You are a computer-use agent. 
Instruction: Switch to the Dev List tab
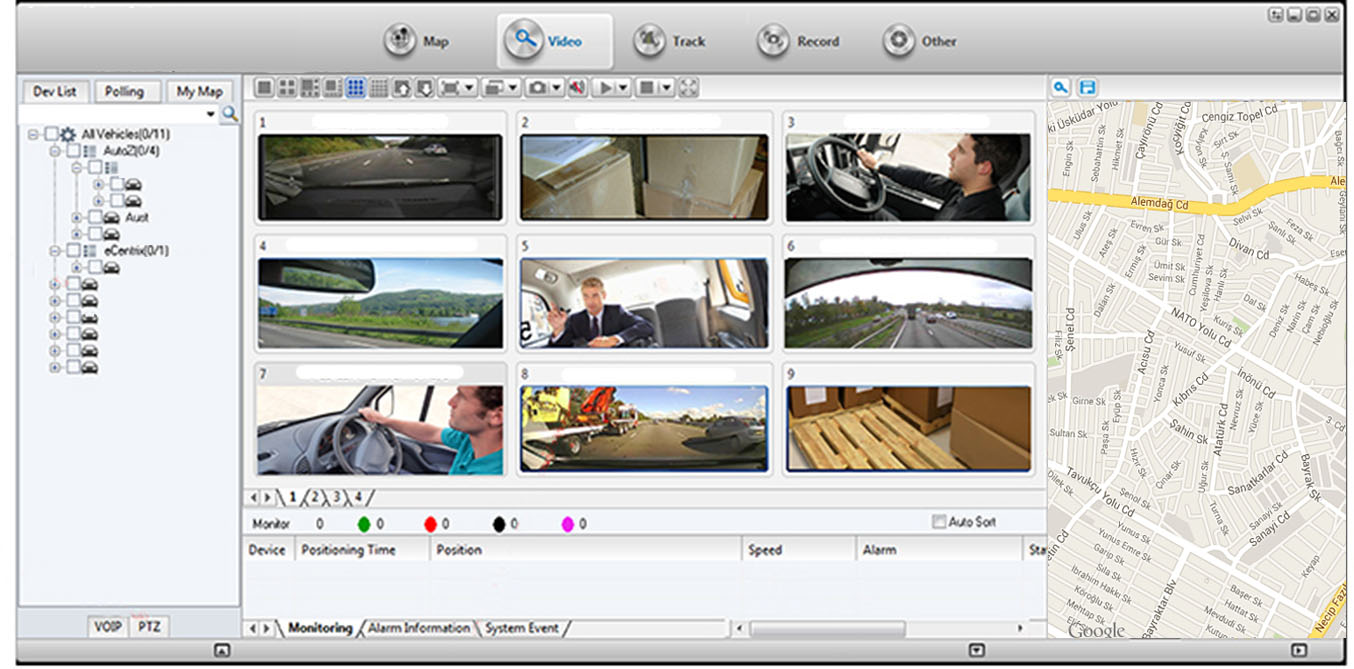pos(55,91)
